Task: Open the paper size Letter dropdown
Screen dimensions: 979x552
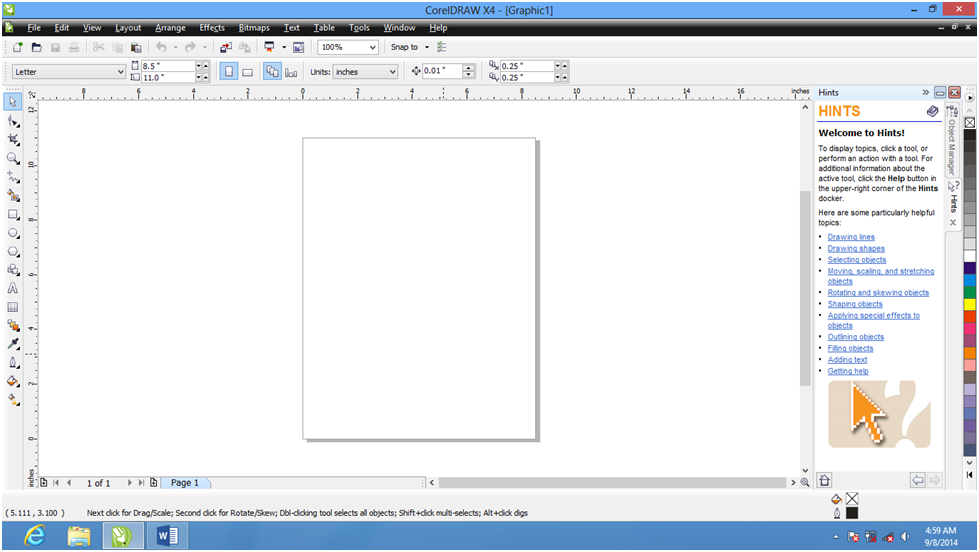Action: tap(121, 72)
